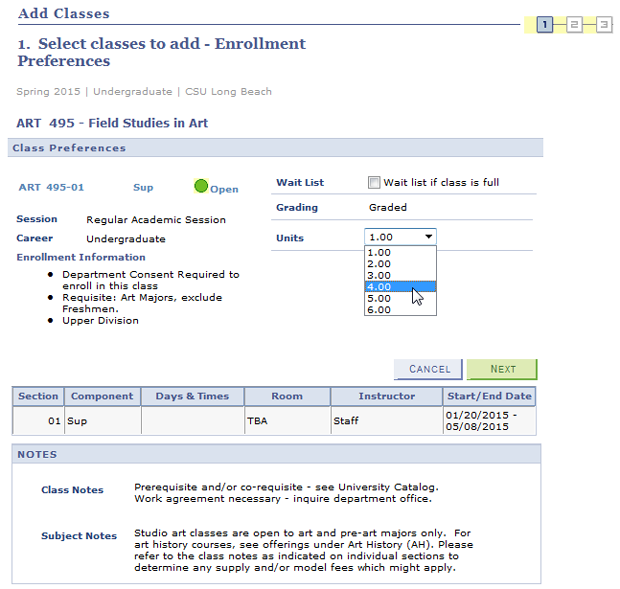This screenshot has width=620, height=589.
Task: Click Regular Academic Session text
Action: (x=156, y=220)
